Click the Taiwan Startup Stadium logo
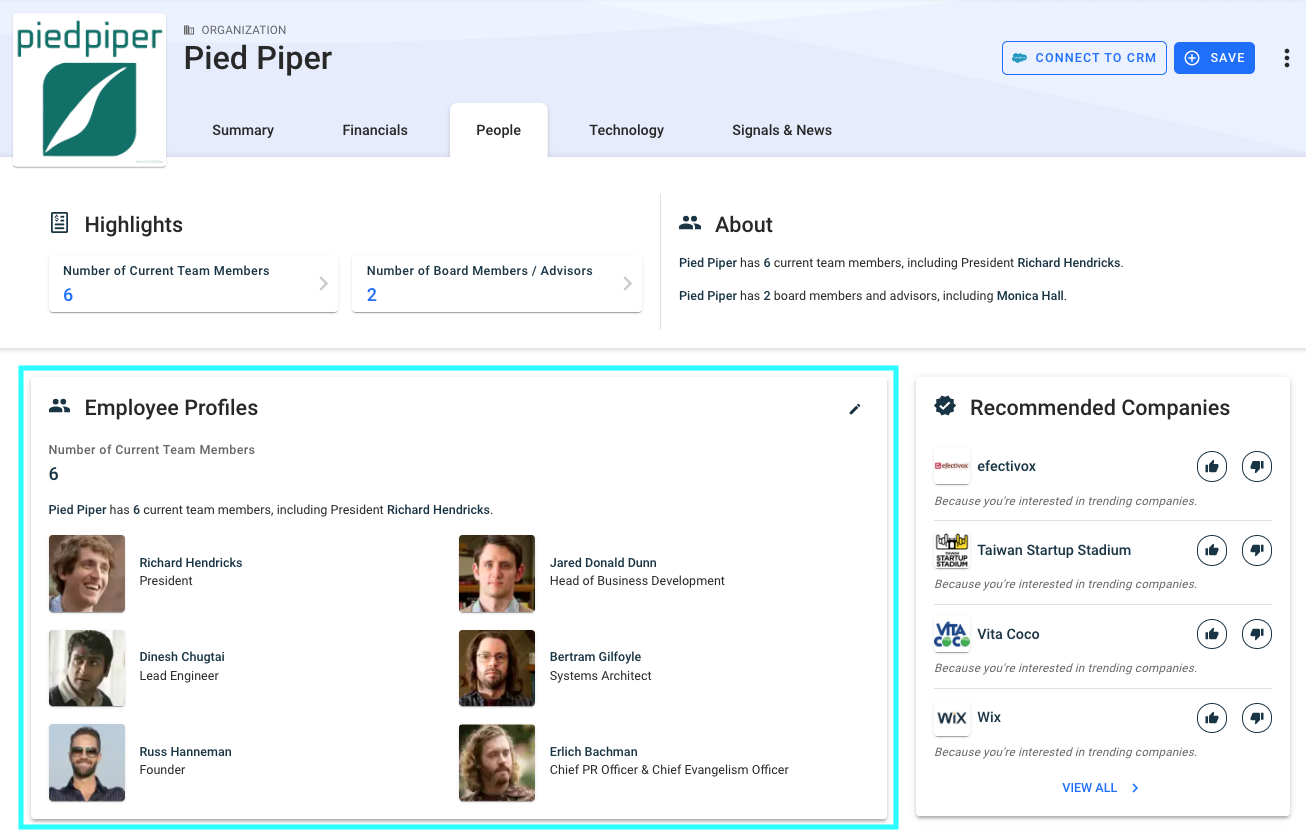1306x831 pixels. (952, 550)
